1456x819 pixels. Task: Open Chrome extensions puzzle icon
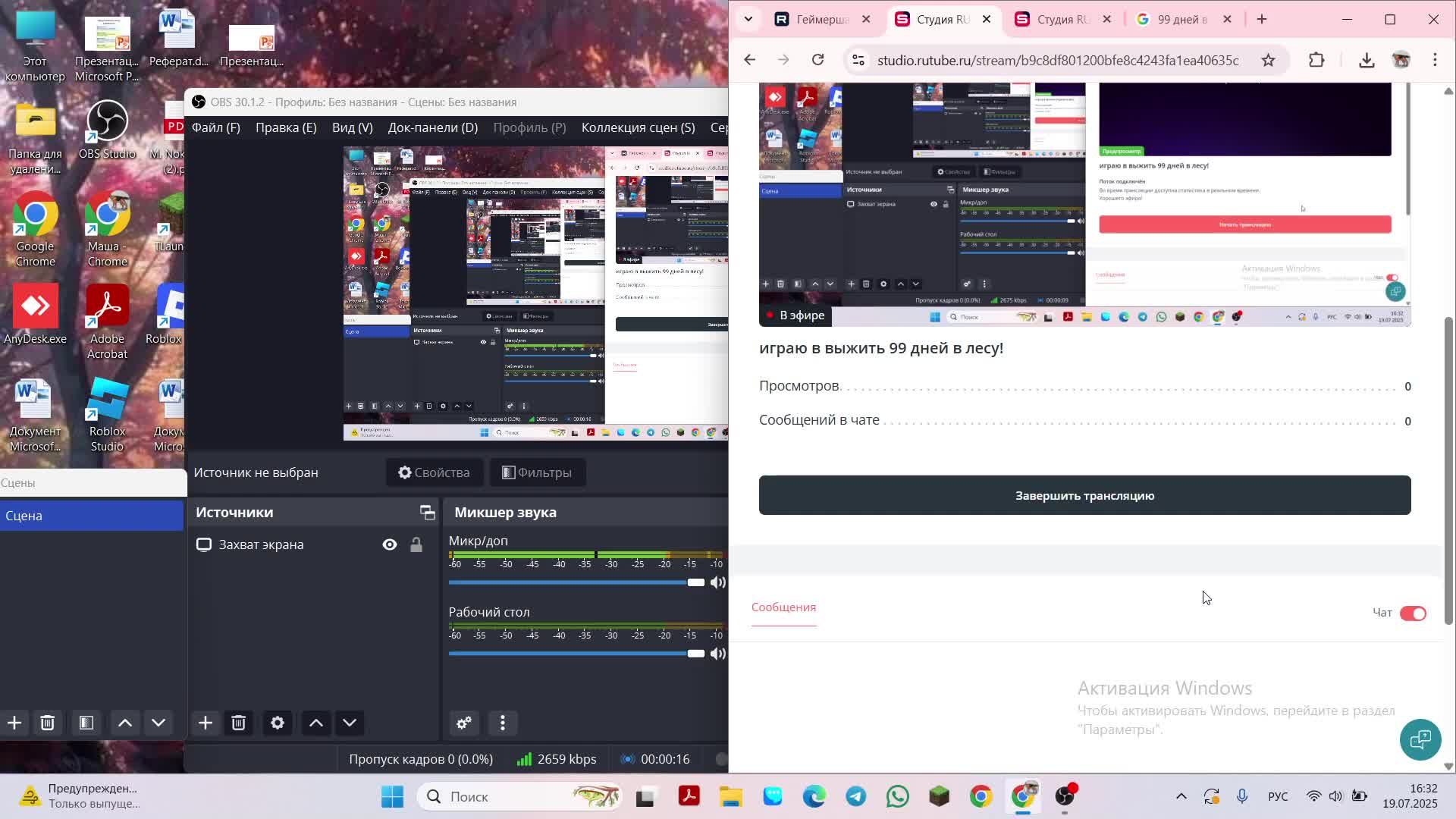1316,60
